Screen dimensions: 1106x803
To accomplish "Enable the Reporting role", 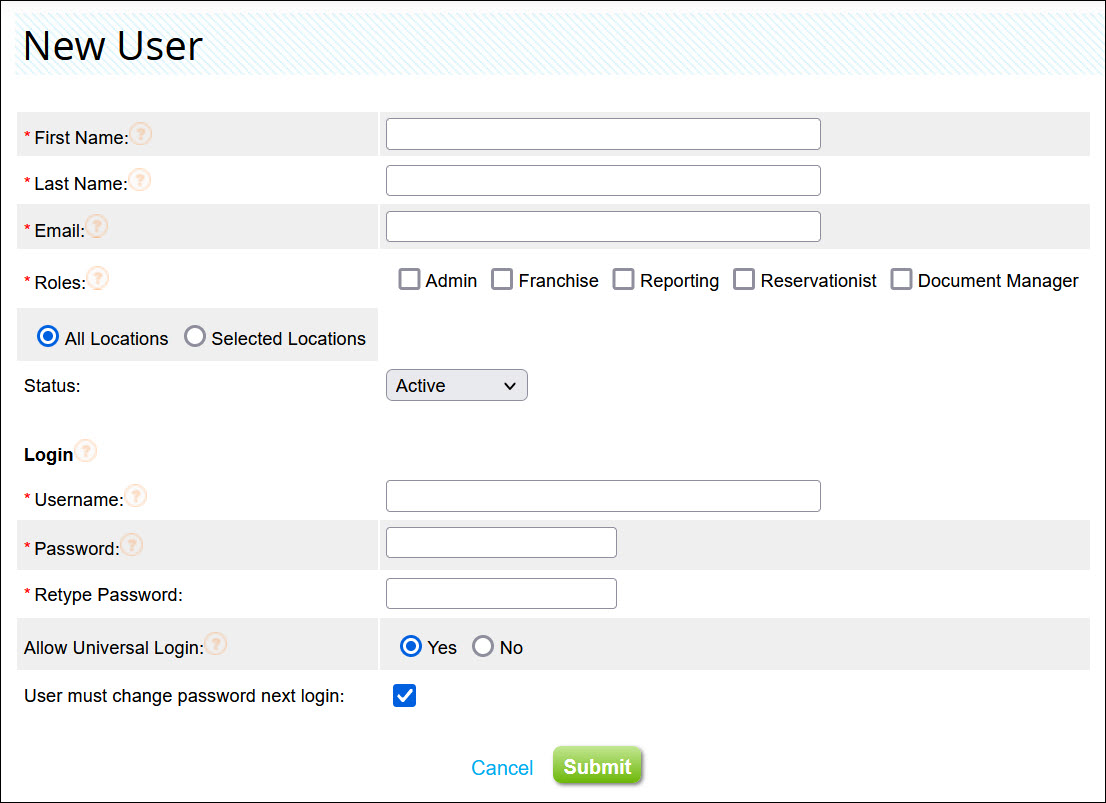I will pos(623,279).
